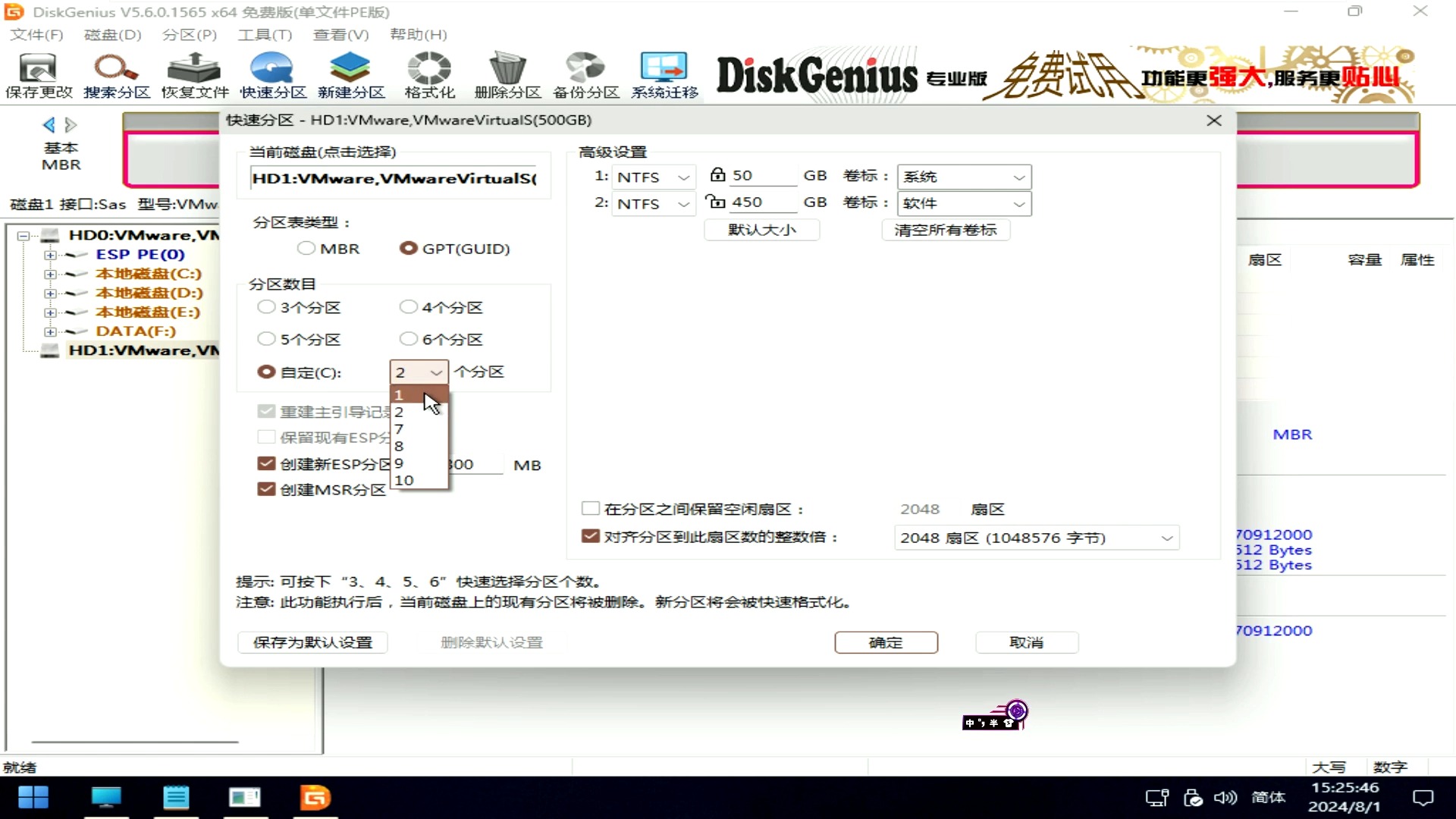
Task: Click the Quick Partition (快速分区) toolbar icon
Action: [x=273, y=75]
